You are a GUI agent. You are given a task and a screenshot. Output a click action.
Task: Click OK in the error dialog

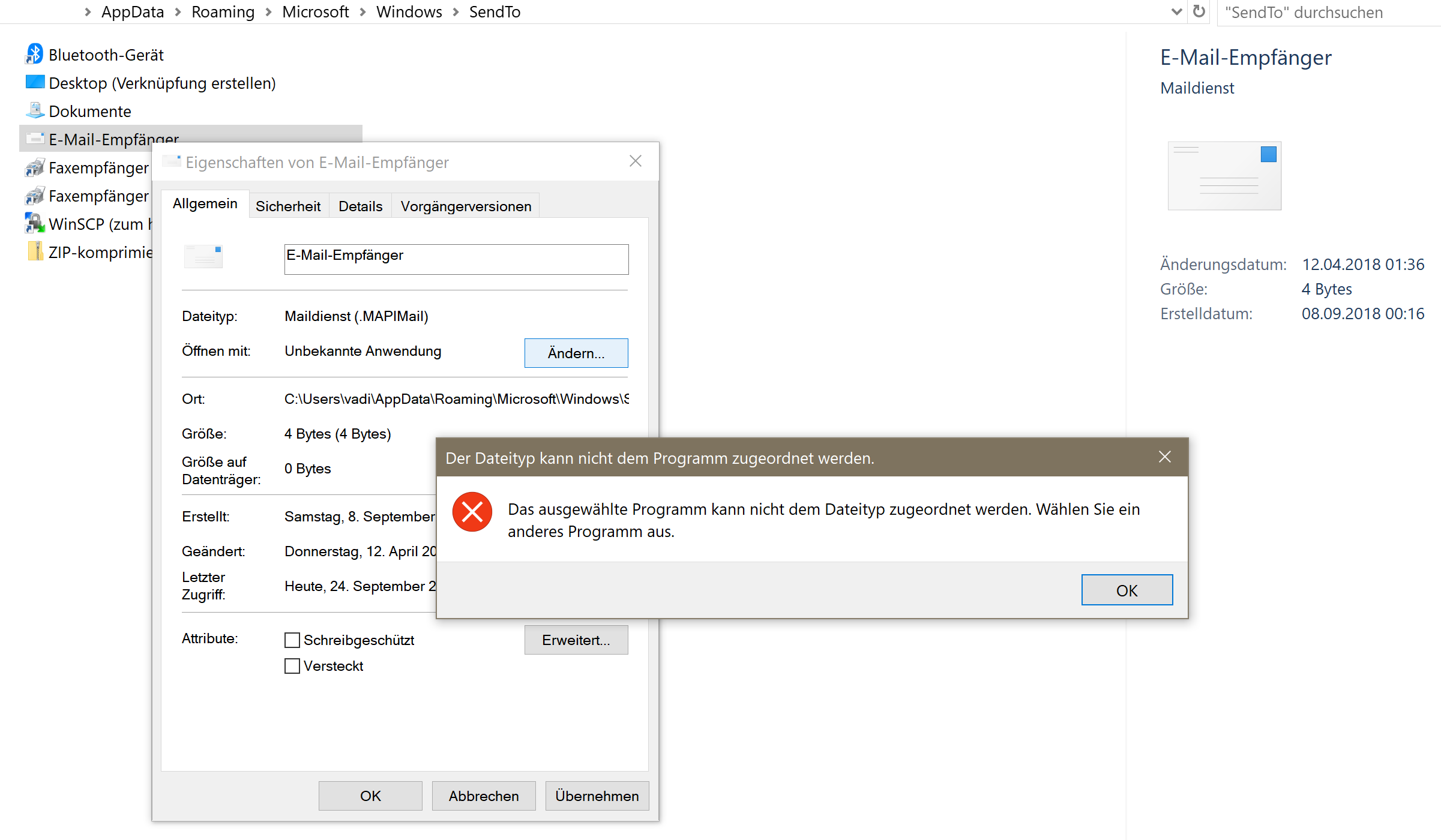(x=1127, y=590)
